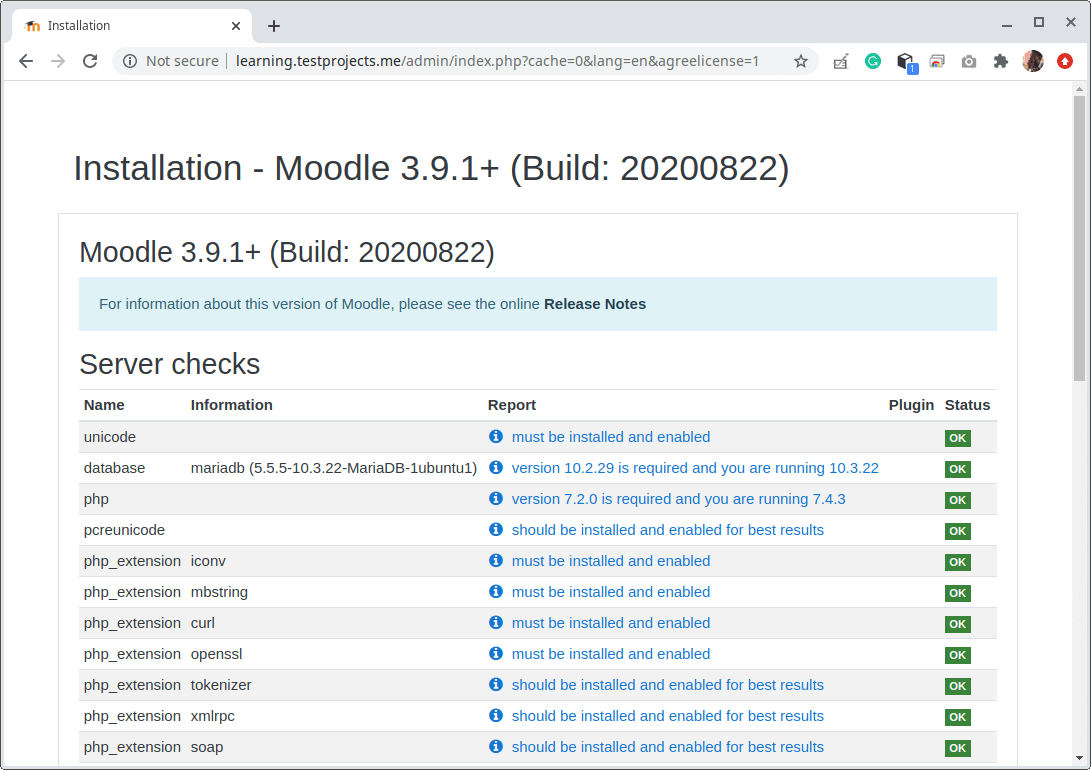
Task: Open the soap extension report link
Action: (x=667, y=747)
